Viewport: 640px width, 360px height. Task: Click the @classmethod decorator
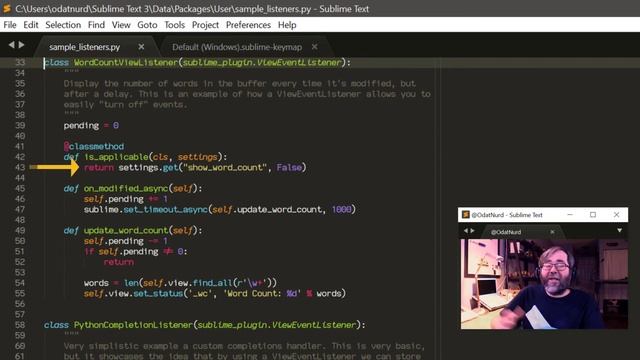pos(94,146)
